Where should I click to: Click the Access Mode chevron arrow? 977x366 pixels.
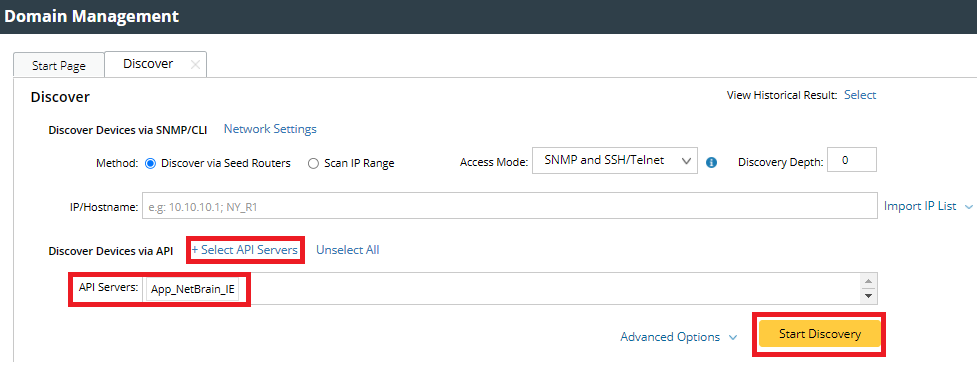[686, 161]
